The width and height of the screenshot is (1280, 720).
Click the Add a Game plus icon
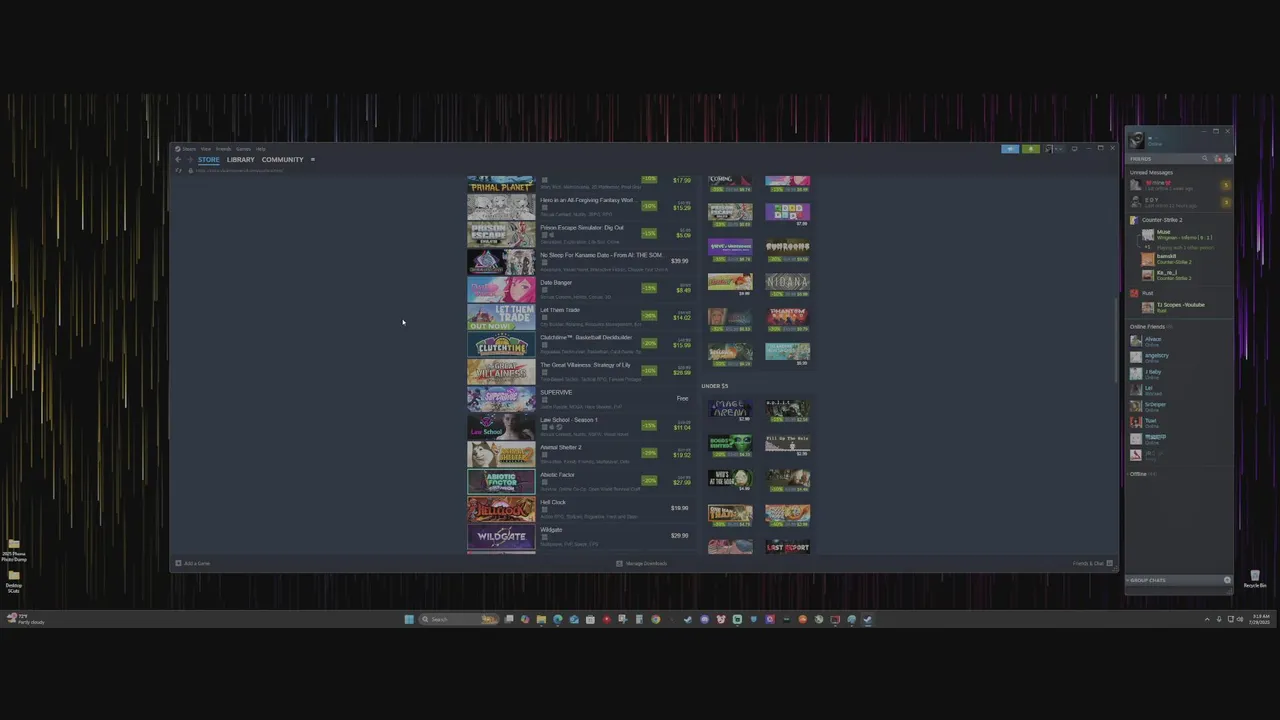click(178, 563)
